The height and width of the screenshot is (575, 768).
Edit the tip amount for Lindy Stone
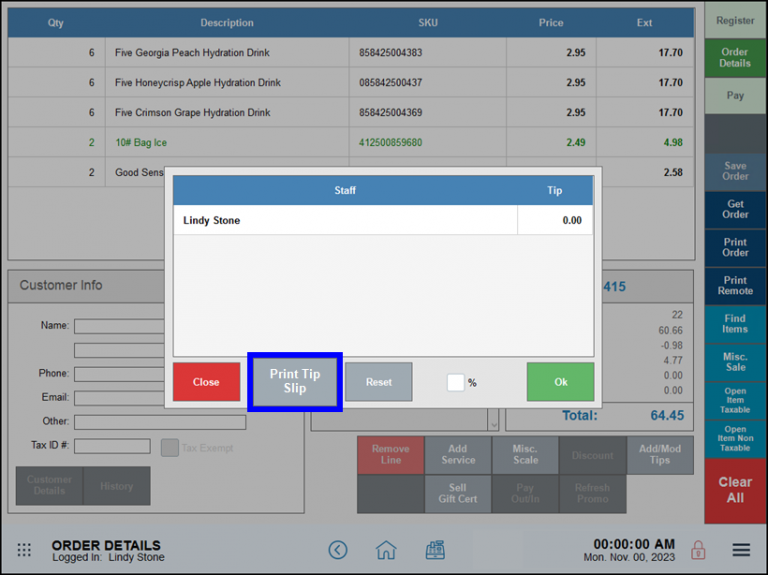tap(554, 220)
